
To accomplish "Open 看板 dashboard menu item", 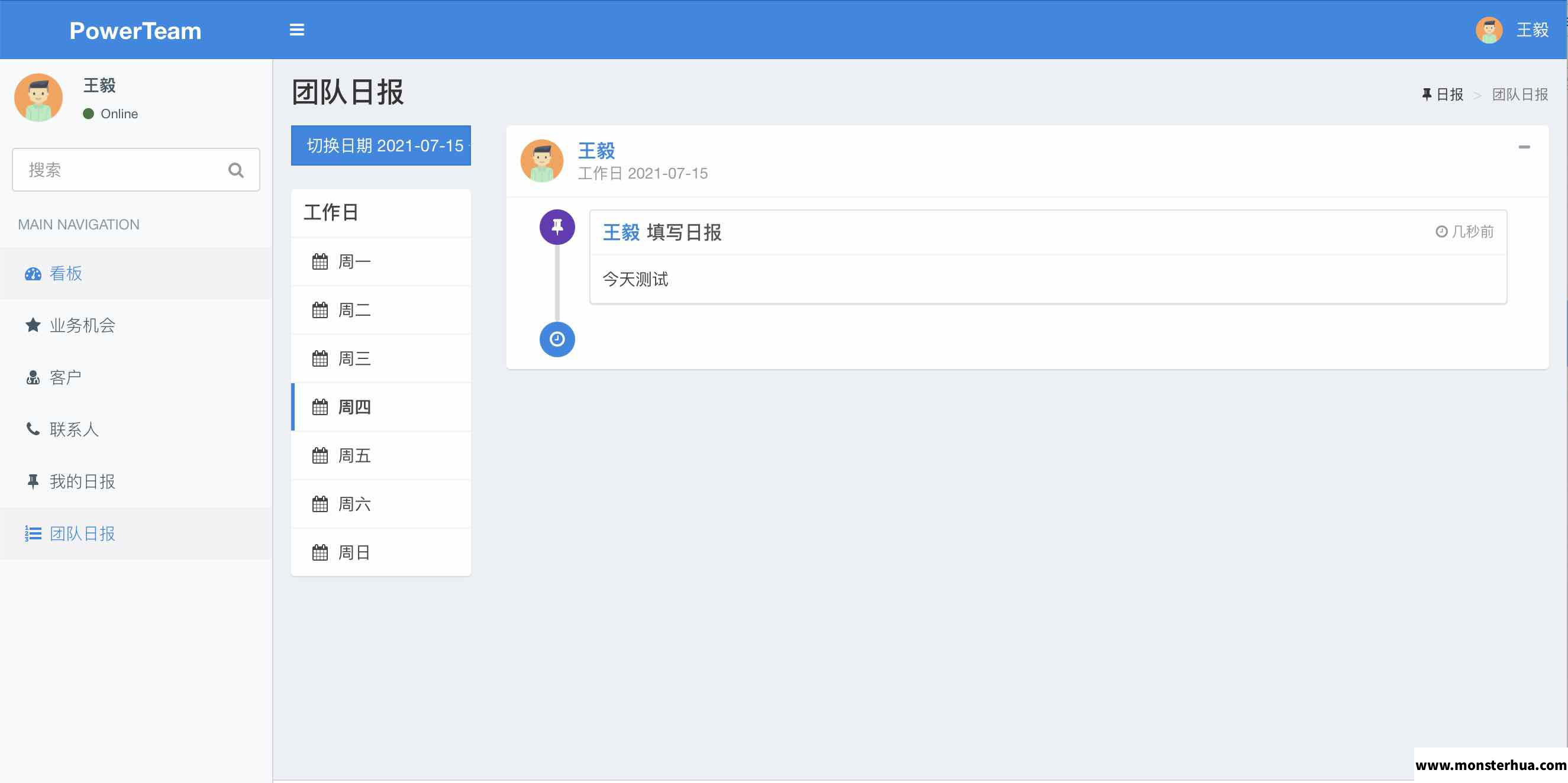I will tap(135, 273).
